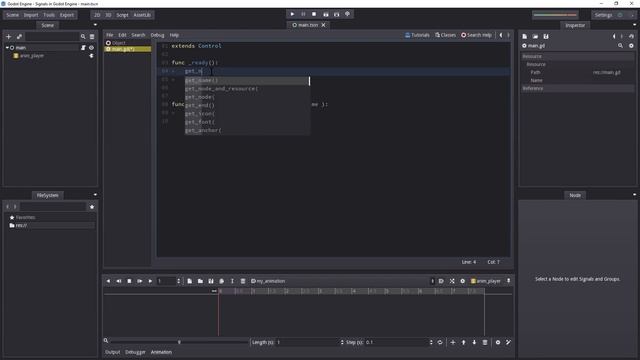Select anim_player node in scene tree

[32, 56]
